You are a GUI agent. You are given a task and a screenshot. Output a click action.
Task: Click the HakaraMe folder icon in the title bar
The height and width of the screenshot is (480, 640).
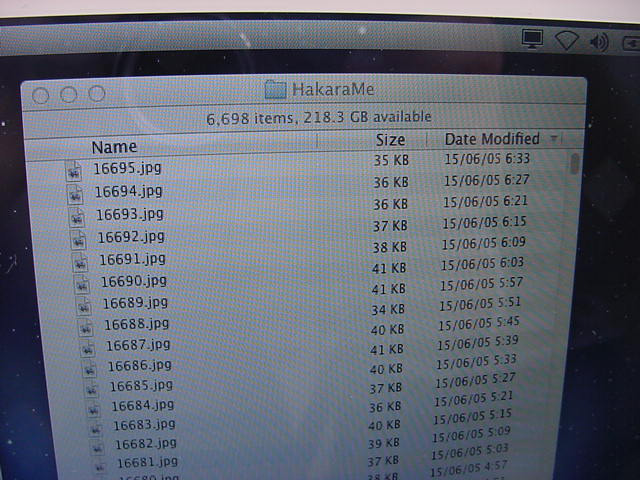275,89
